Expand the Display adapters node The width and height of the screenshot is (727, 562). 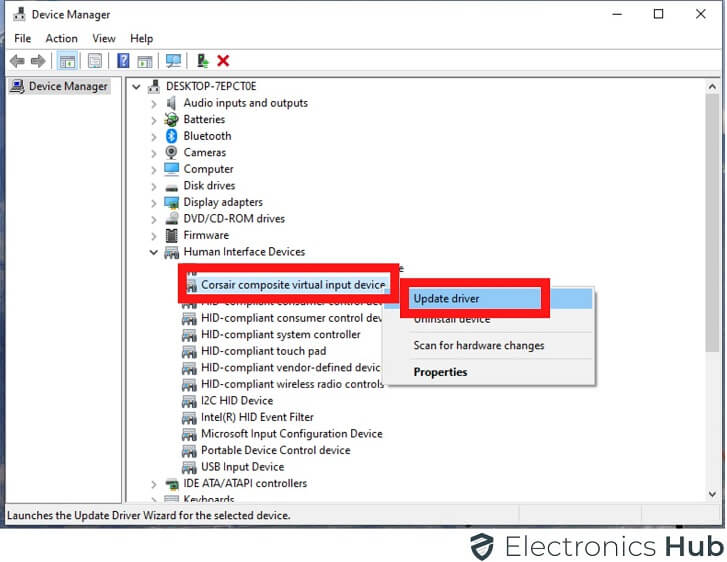click(153, 202)
